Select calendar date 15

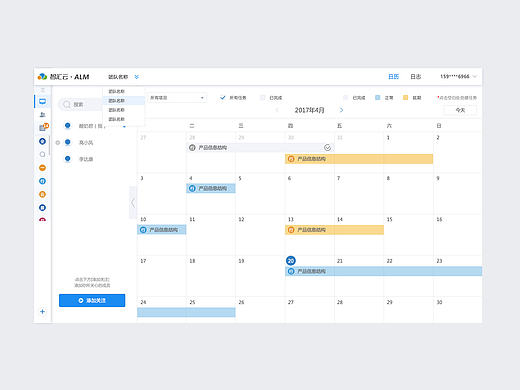[x=389, y=219]
